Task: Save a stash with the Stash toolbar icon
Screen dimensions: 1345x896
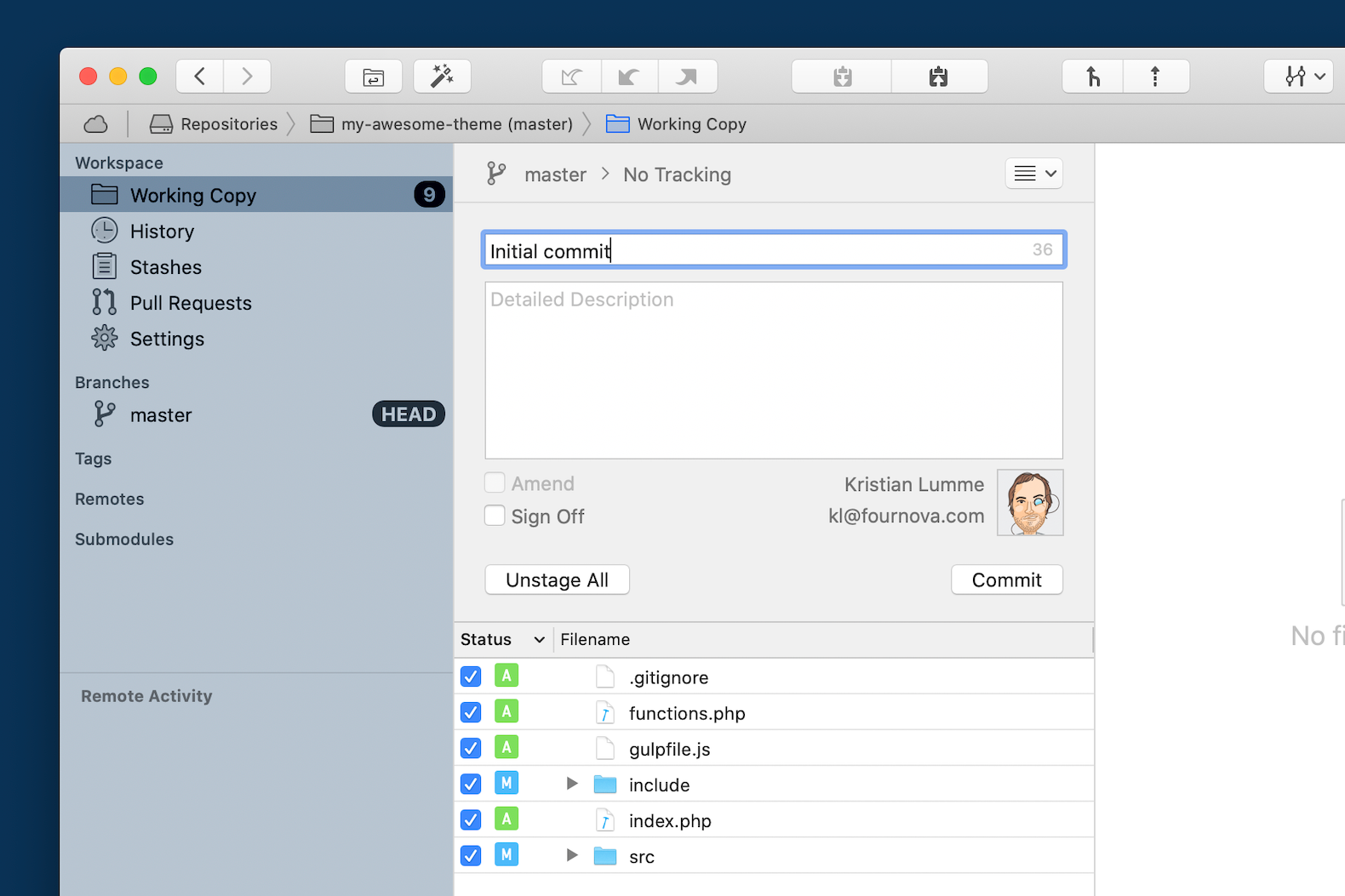Action: tap(842, 77)
